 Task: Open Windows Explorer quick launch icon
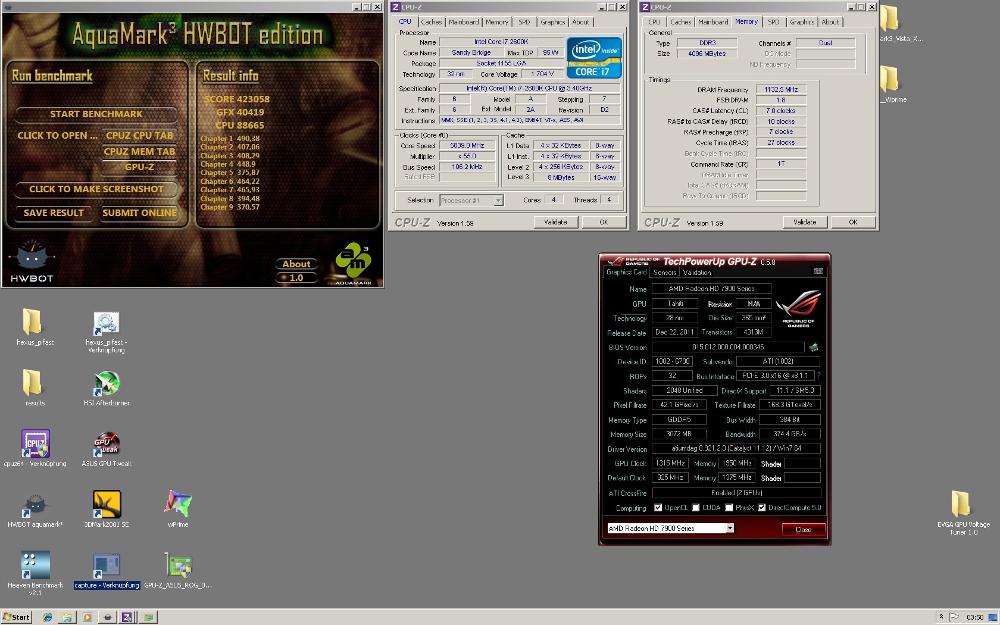(x=67, y=617)
